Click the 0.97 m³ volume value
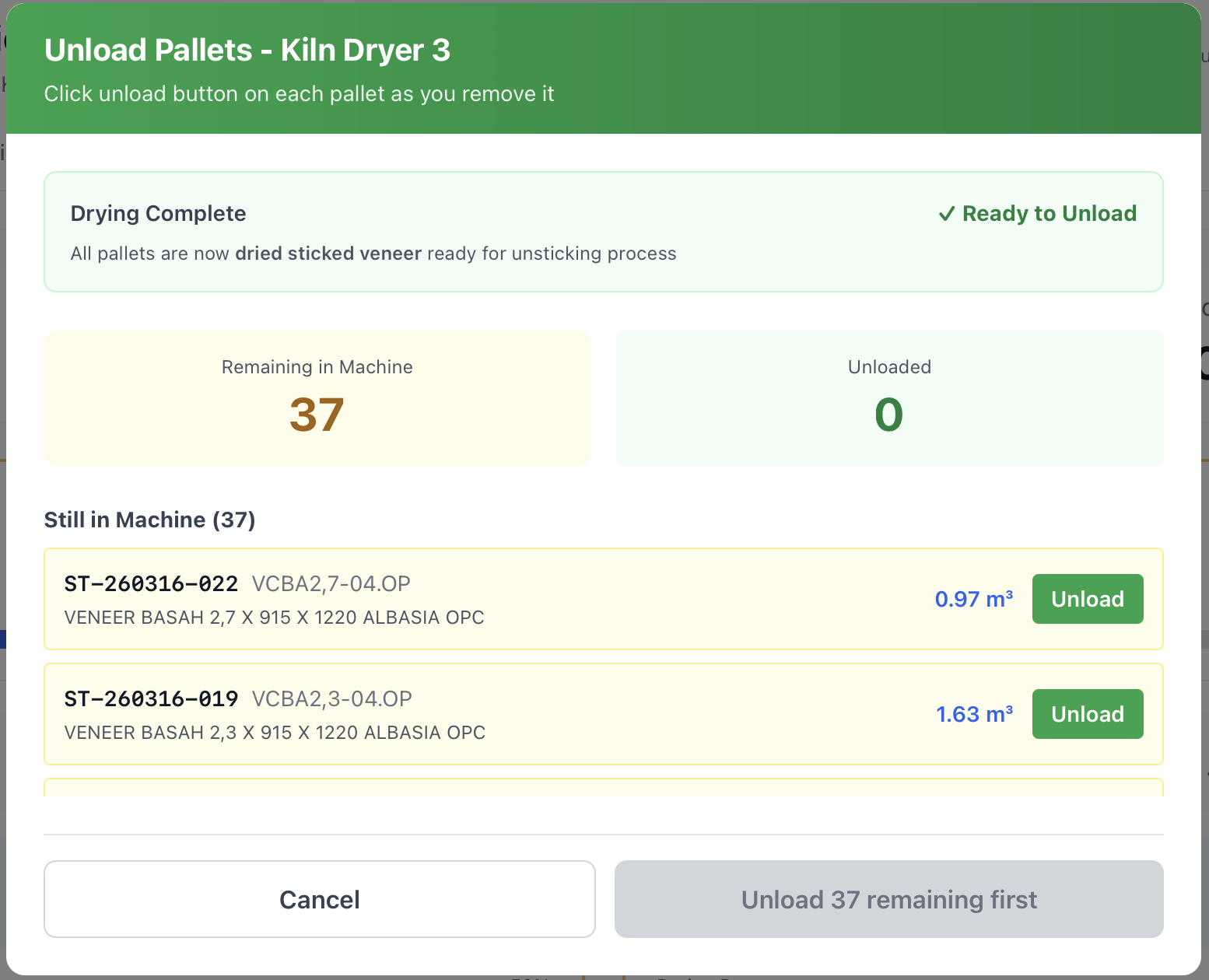This screenshot has width=1209, height=980. [x=973, y=599]
